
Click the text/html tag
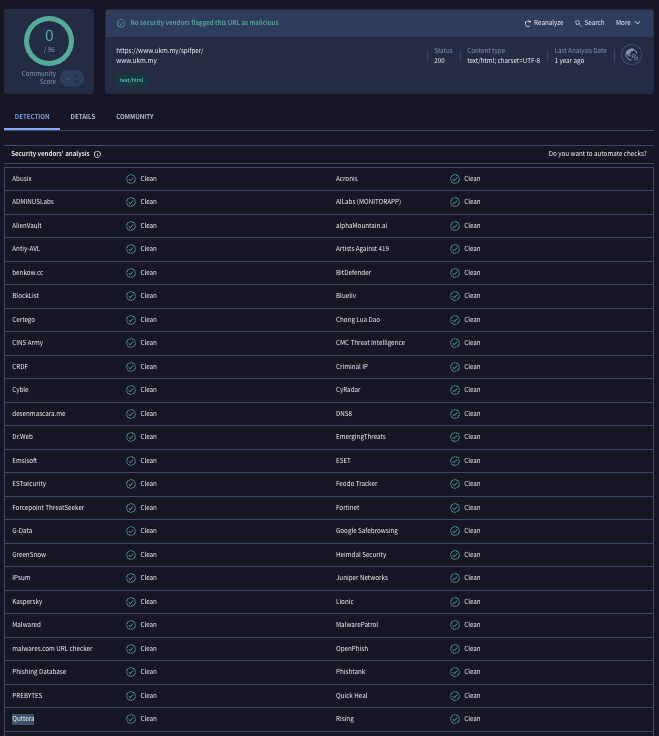coord(131,80)
